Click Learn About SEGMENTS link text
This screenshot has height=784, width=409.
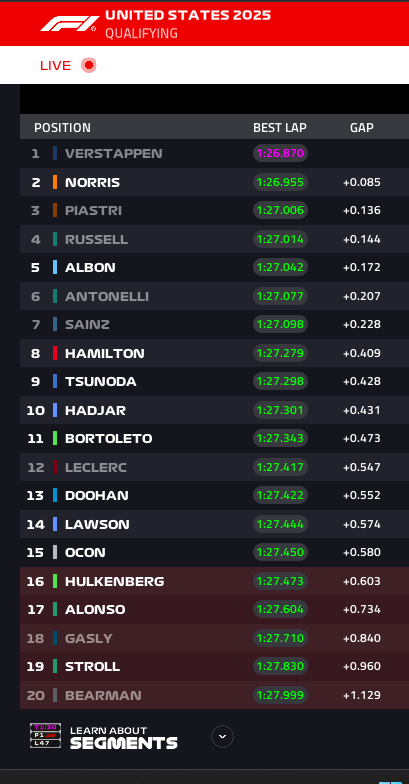point(124,738)
